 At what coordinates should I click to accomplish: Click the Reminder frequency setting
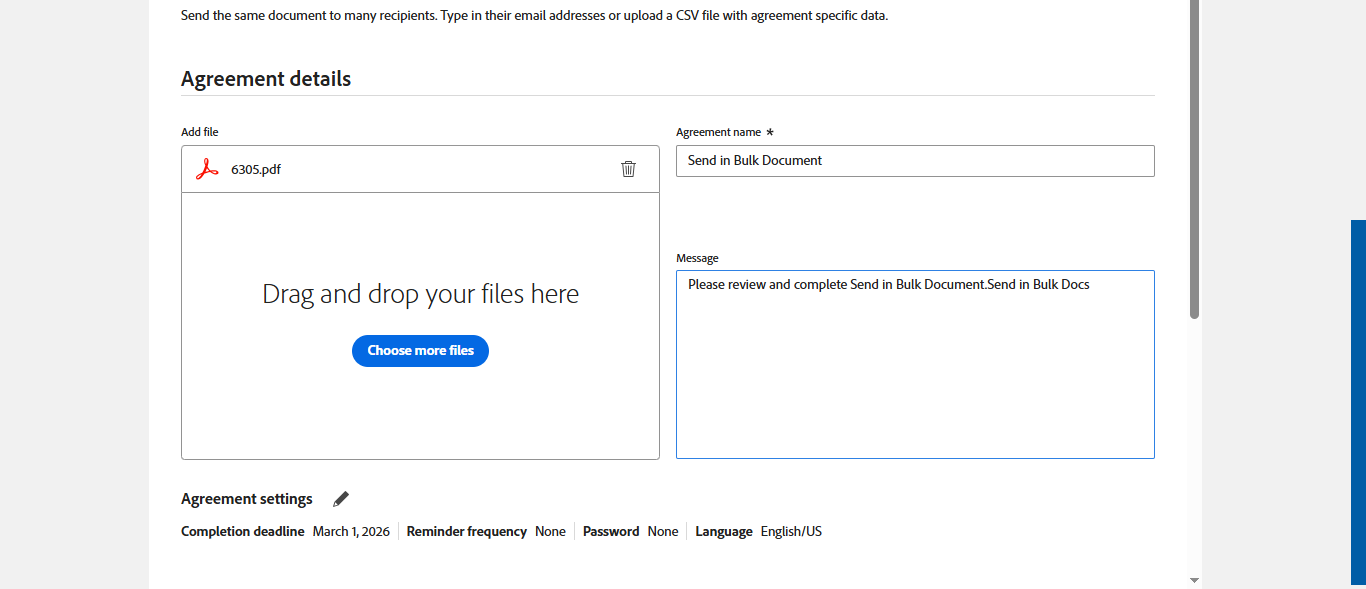click(x=486, y=532)
